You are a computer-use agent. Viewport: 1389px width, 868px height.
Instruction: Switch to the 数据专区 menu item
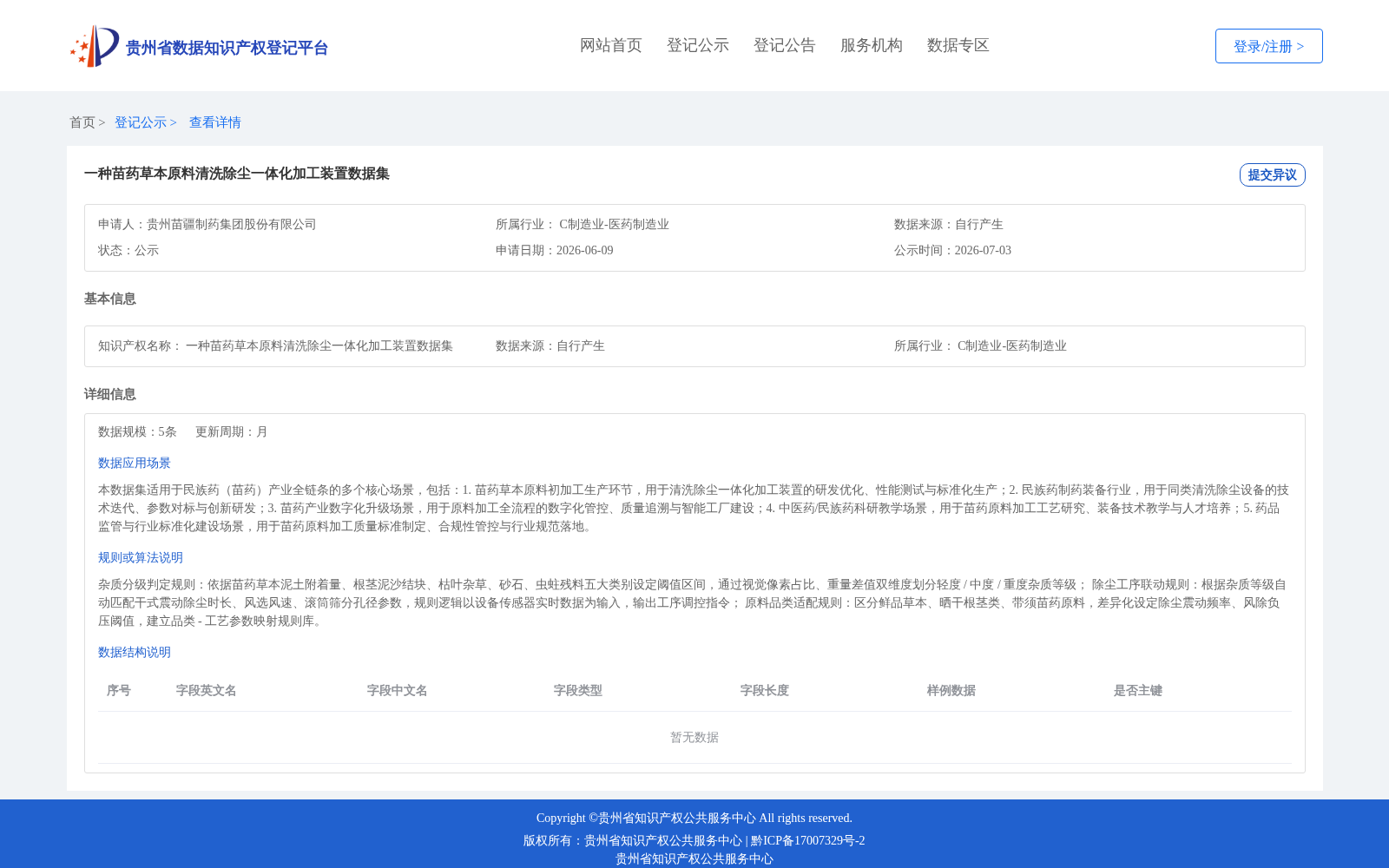pyautogui.click(x=958, y=45)
